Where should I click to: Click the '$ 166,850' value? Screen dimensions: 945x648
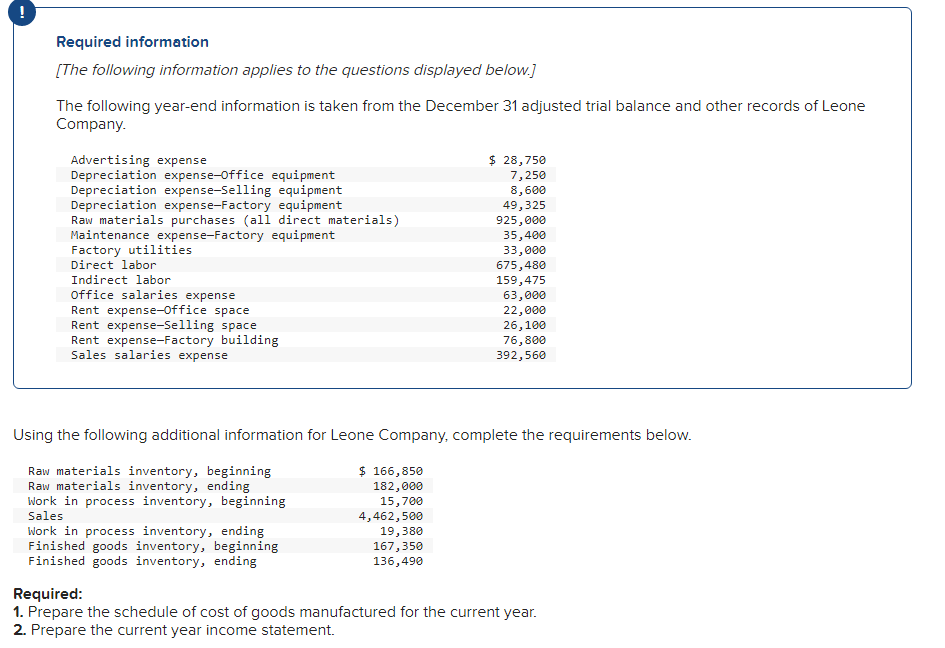[x=391, y=471]
